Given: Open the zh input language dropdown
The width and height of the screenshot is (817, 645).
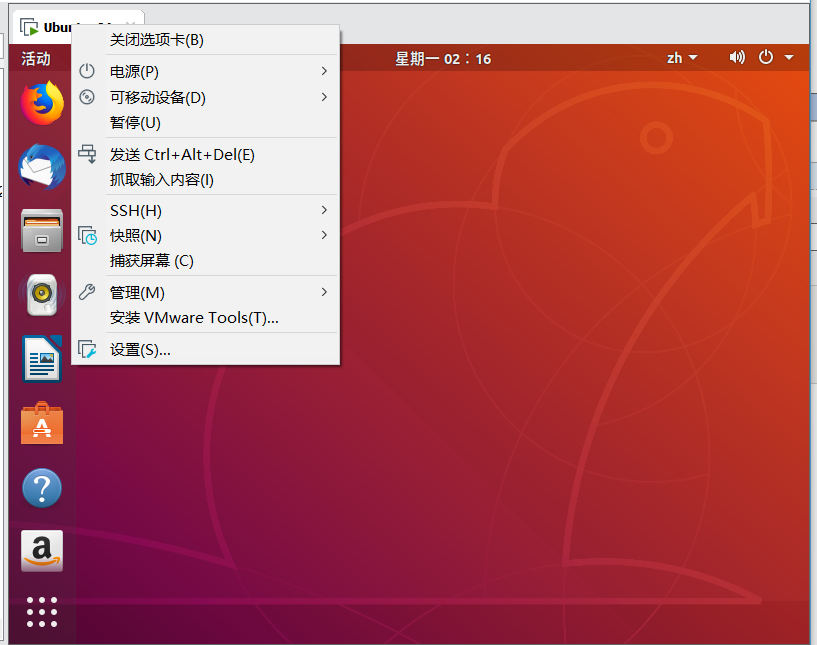Looking at the screenshot, I should 682,58.
